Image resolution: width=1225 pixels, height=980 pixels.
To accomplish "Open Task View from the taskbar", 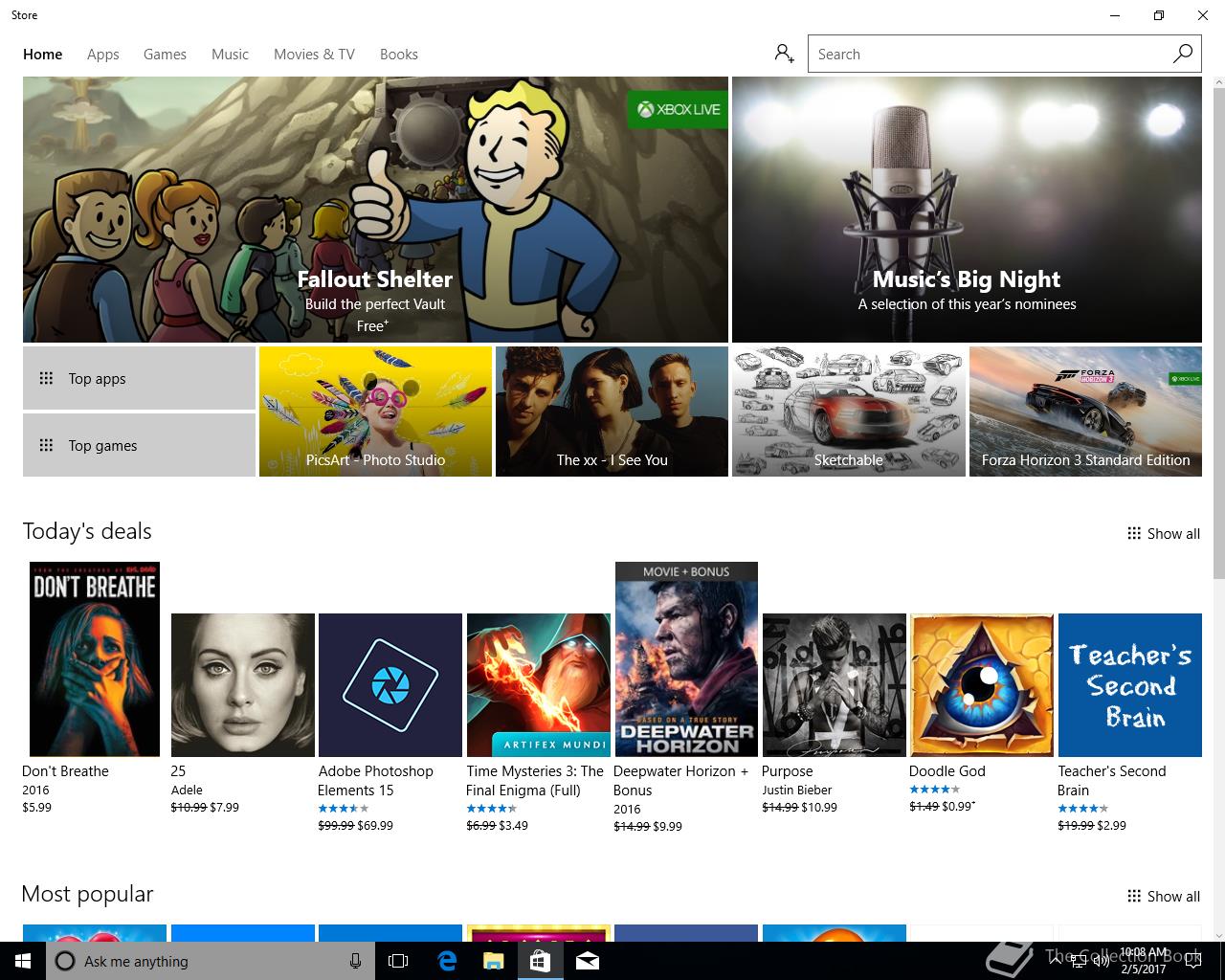I will pos(398,961).
